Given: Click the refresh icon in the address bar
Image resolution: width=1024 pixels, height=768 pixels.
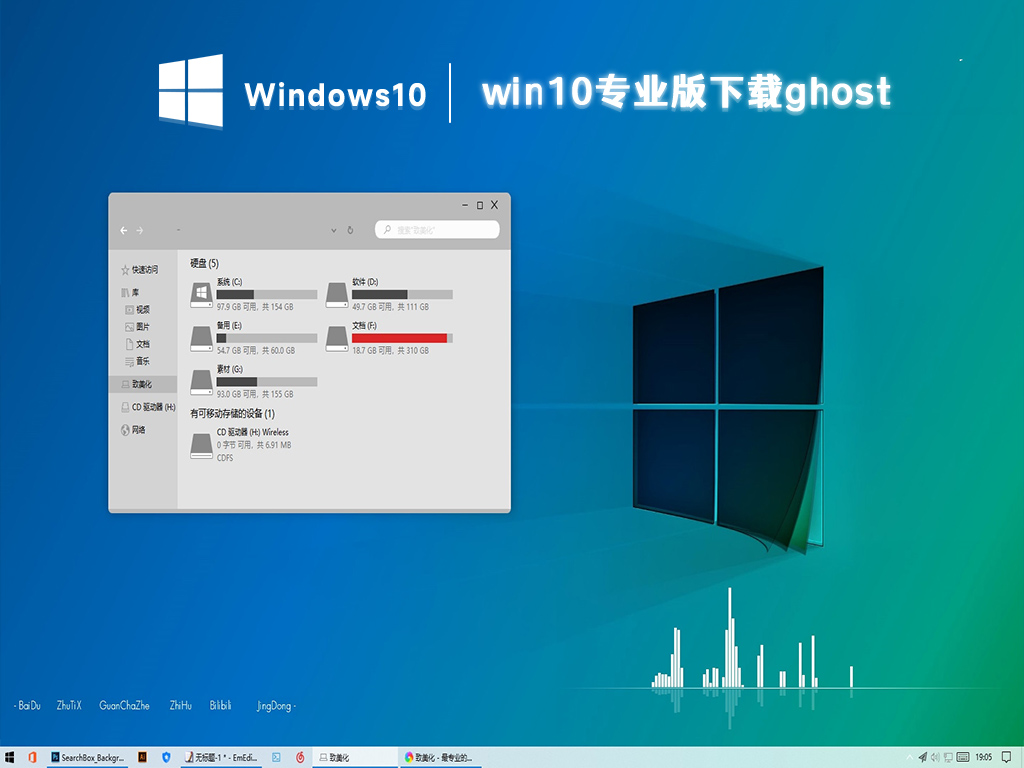Looking at the screenshot, I should [x=350, y=230].
